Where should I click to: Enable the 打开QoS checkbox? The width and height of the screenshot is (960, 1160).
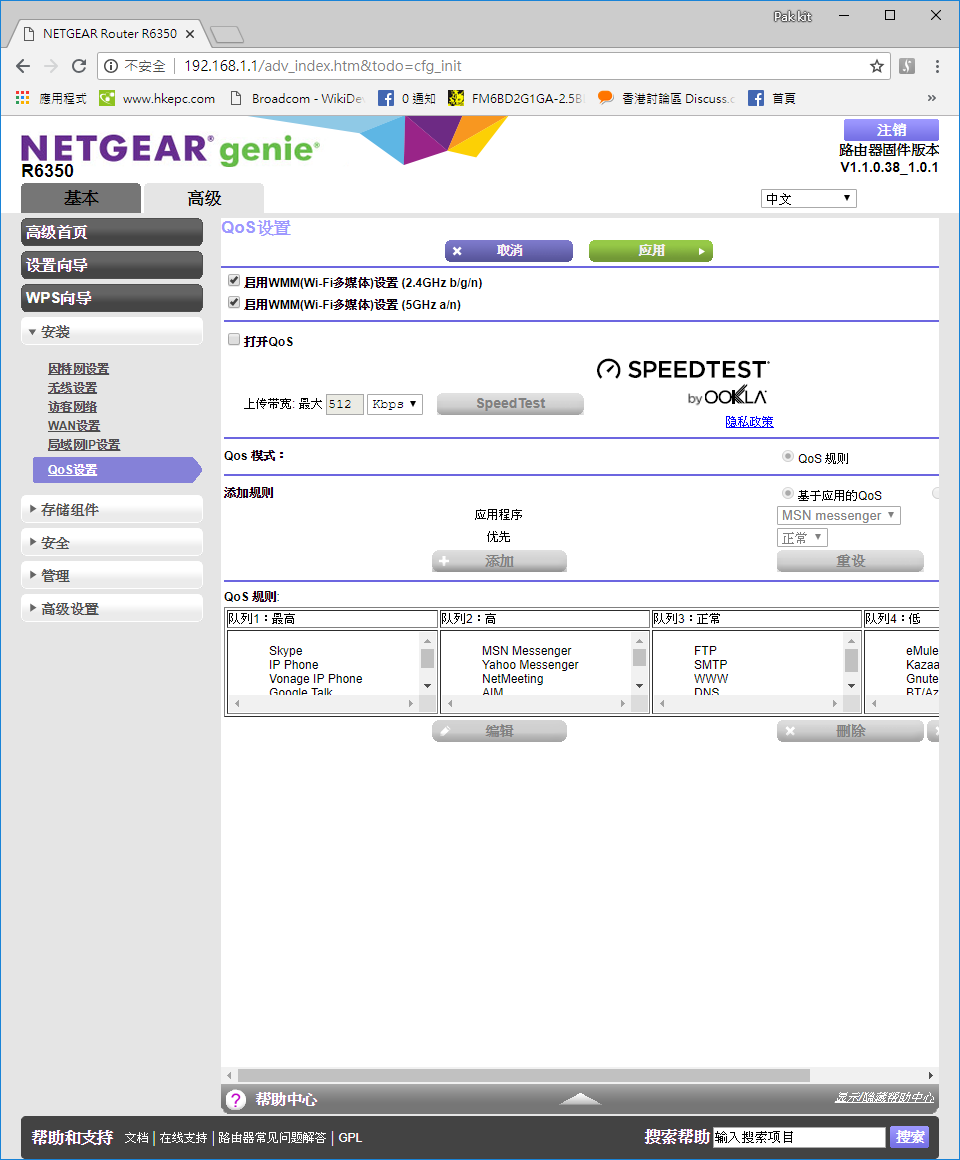[234, 340]
